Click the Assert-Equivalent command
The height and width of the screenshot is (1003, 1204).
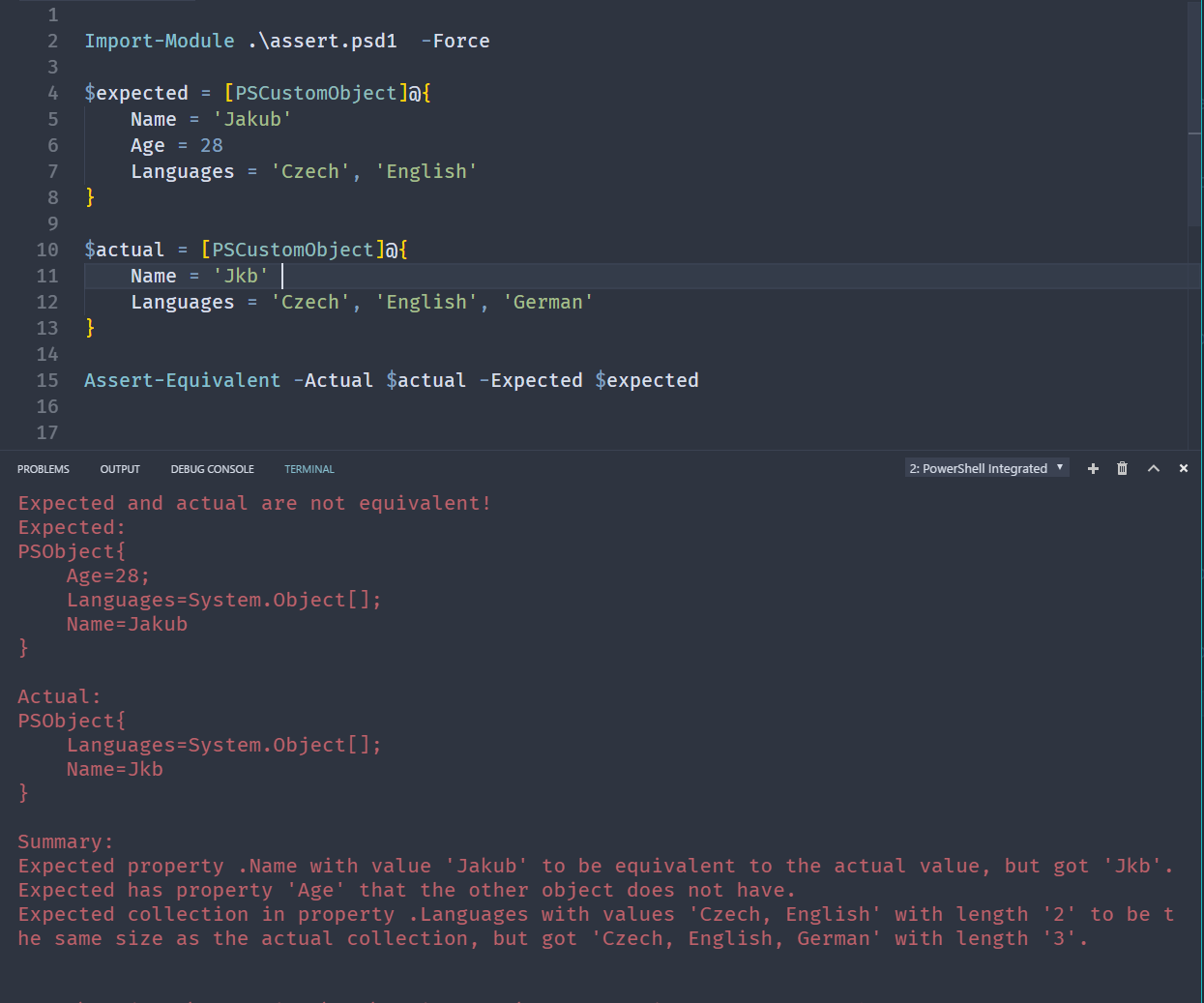(x=182, y=380)
